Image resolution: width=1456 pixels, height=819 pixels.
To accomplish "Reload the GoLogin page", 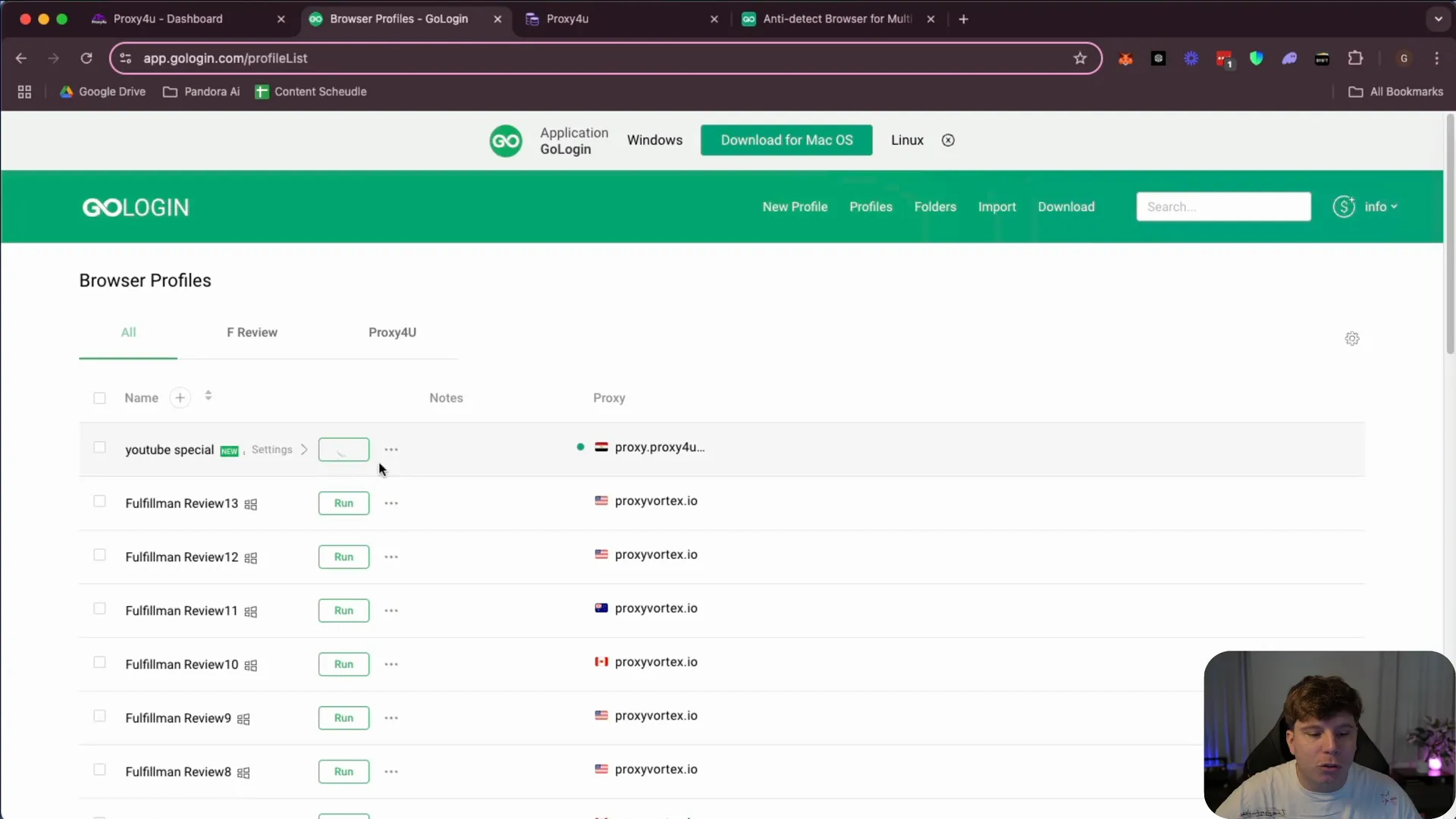I will [86, 58].
